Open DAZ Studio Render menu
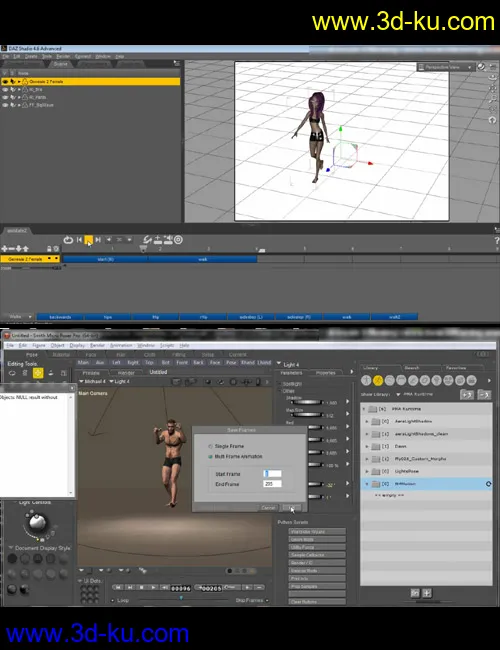 coord(63,56)
